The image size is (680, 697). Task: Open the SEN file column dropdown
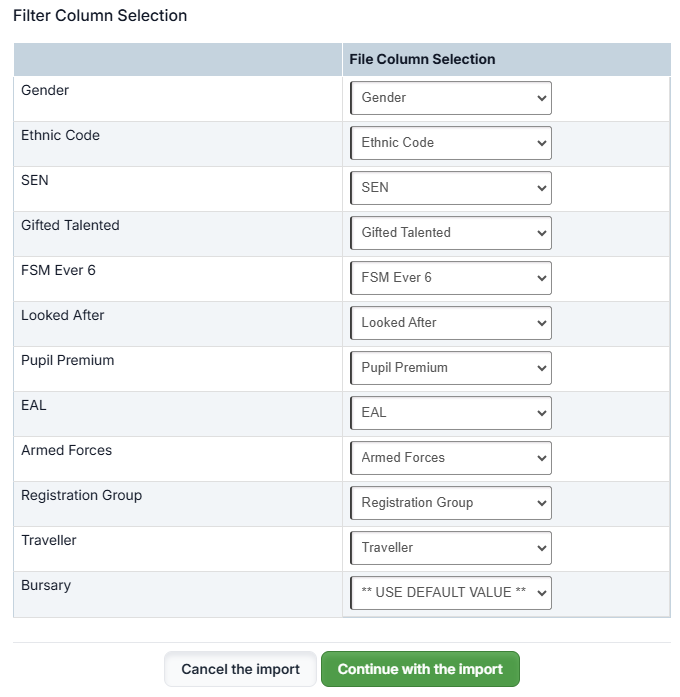point(450,188)
